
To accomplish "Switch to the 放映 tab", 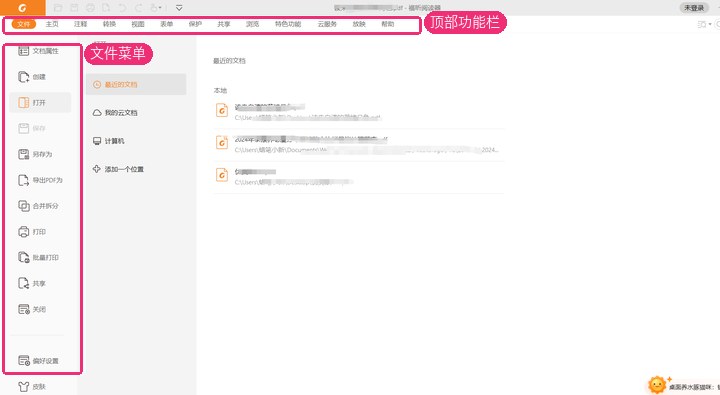I will point(359,24).
